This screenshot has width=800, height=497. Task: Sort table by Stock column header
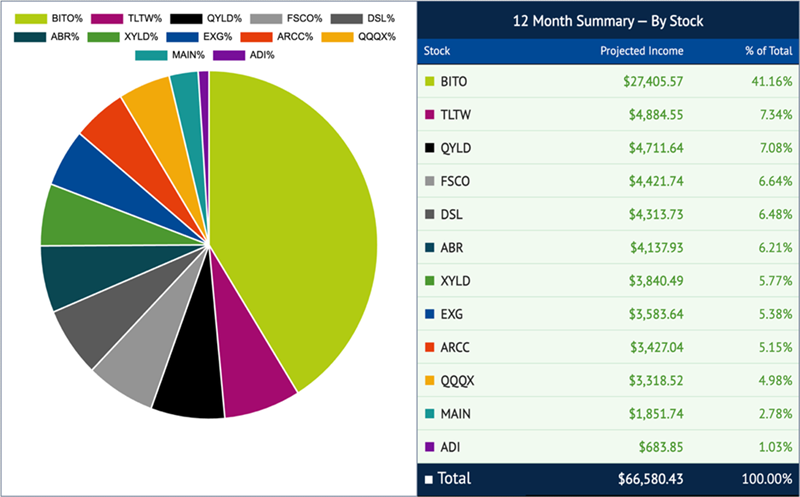437,51
